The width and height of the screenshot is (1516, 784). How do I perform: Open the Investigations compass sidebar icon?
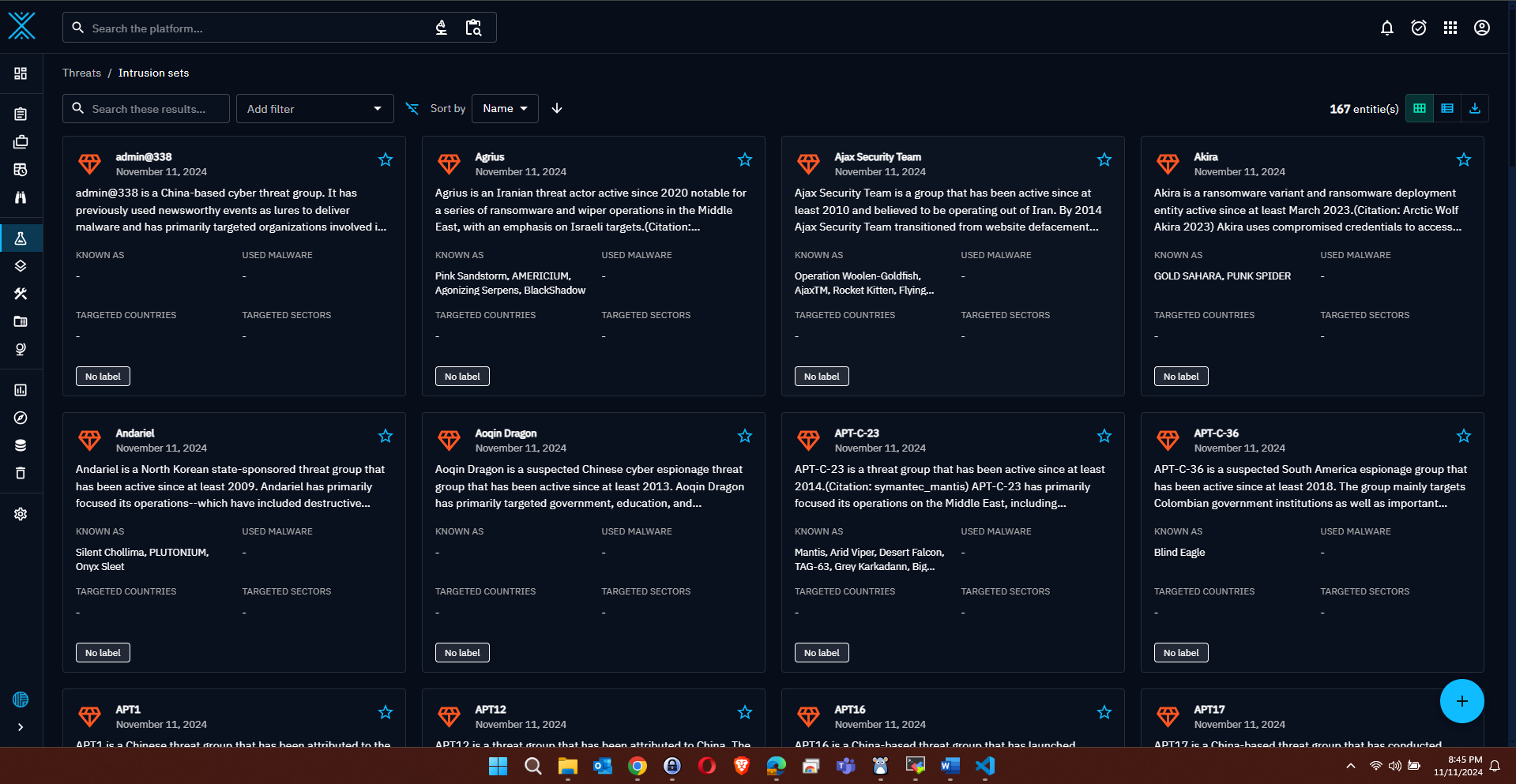(21, 418)
